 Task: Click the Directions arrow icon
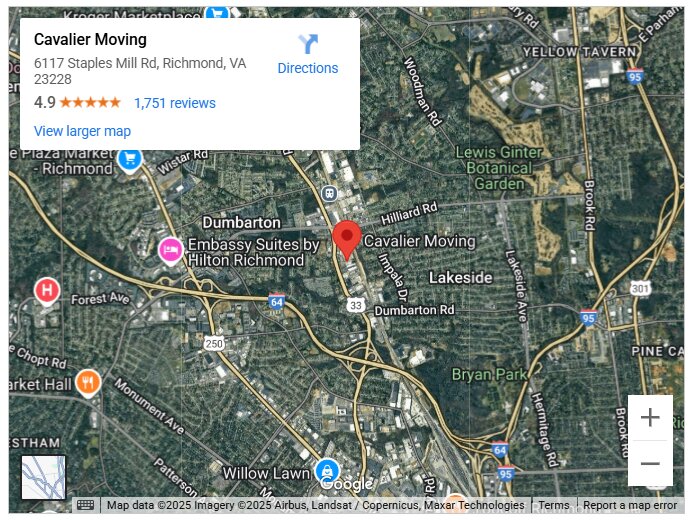(308, 44)
